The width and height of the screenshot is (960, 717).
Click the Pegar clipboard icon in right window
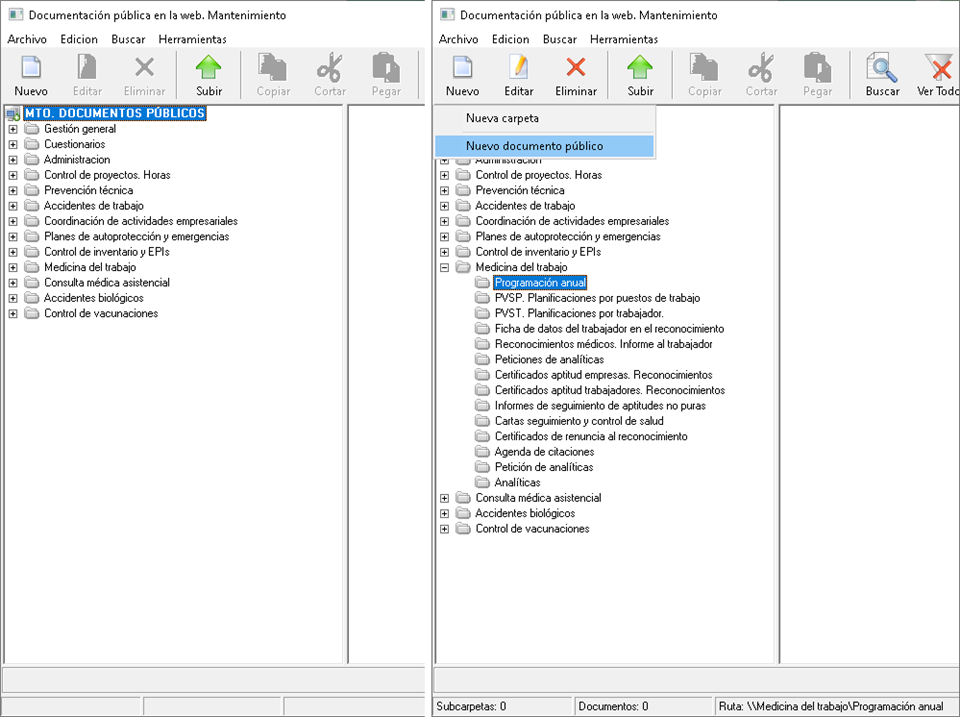click(817, 69)
